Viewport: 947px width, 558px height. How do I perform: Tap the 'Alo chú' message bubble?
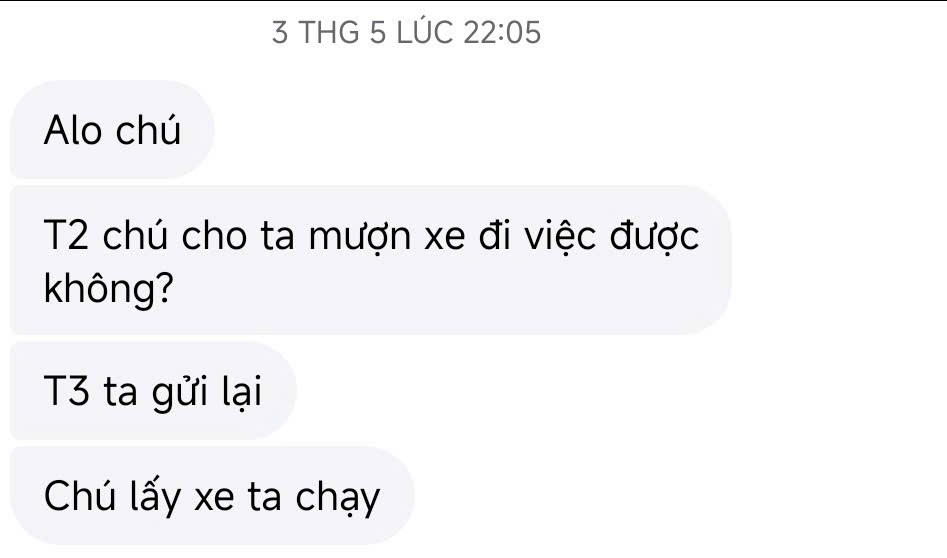click(x=112, y=129)
